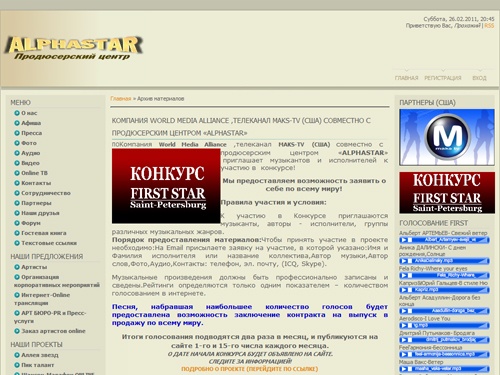This screenshot has height=375, width=500.
Task: Open the Наши друзья page
Action: (x=40, y=213)
